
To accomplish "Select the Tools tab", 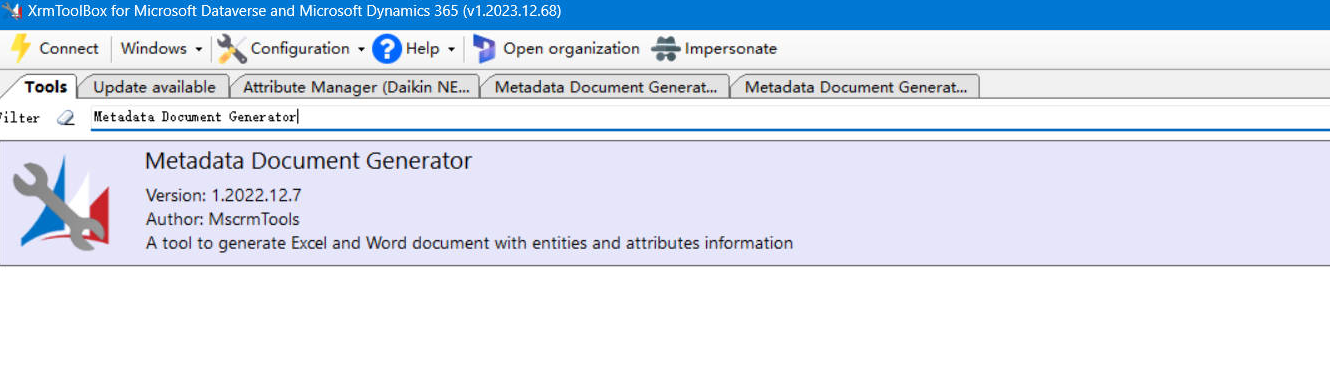I will pyautogui.click(x=45, y=87).
